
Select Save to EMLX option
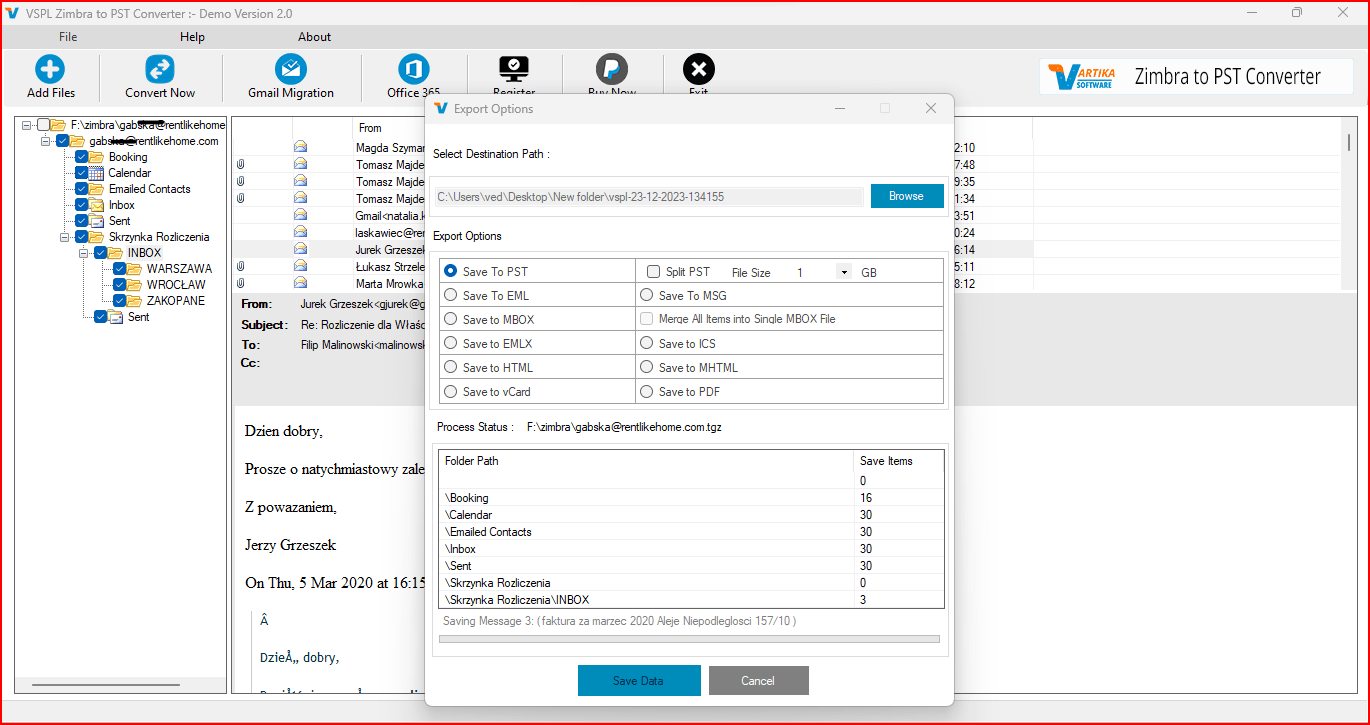click(x=451, y=343)
